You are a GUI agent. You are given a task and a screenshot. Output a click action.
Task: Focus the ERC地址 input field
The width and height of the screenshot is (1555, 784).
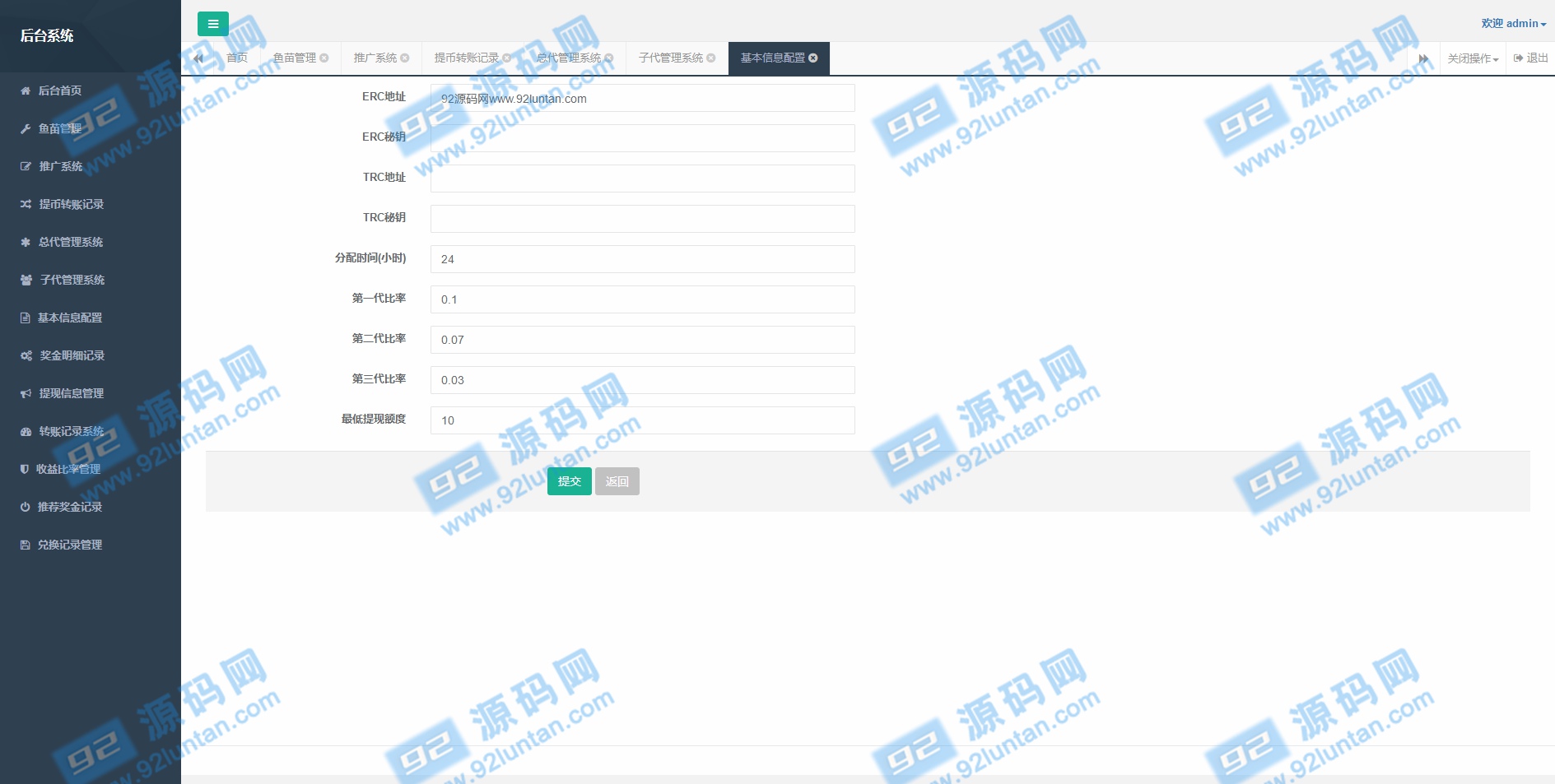[642, 98]
